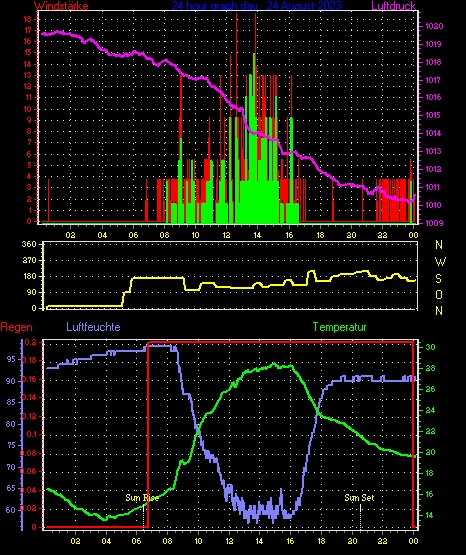Screen dimensions: 466x555
Task: Click 0.1 on rain axis
Action: point(31,435)
